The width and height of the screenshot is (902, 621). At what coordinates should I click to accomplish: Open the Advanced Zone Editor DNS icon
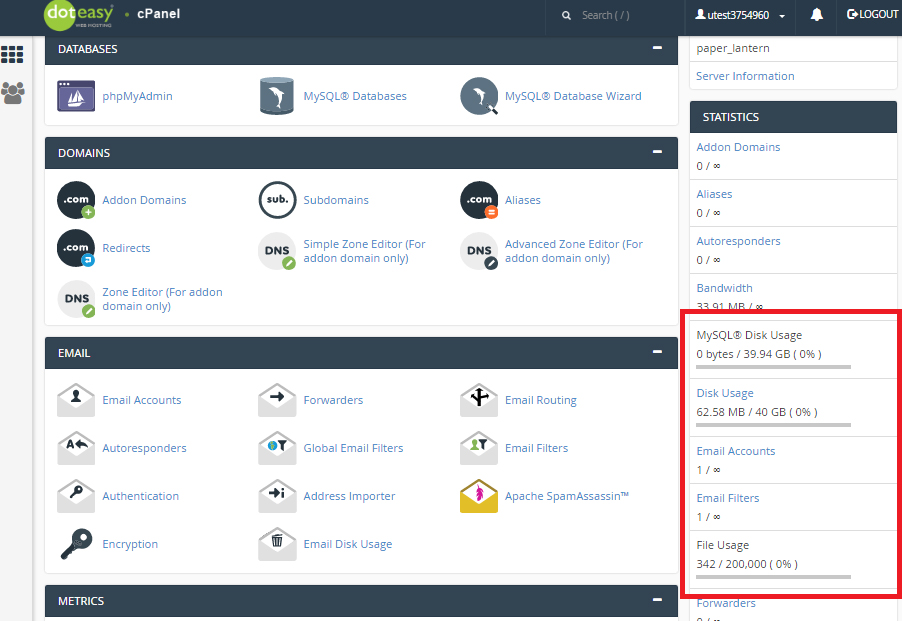pyautogui.click(x=479, y=251)
